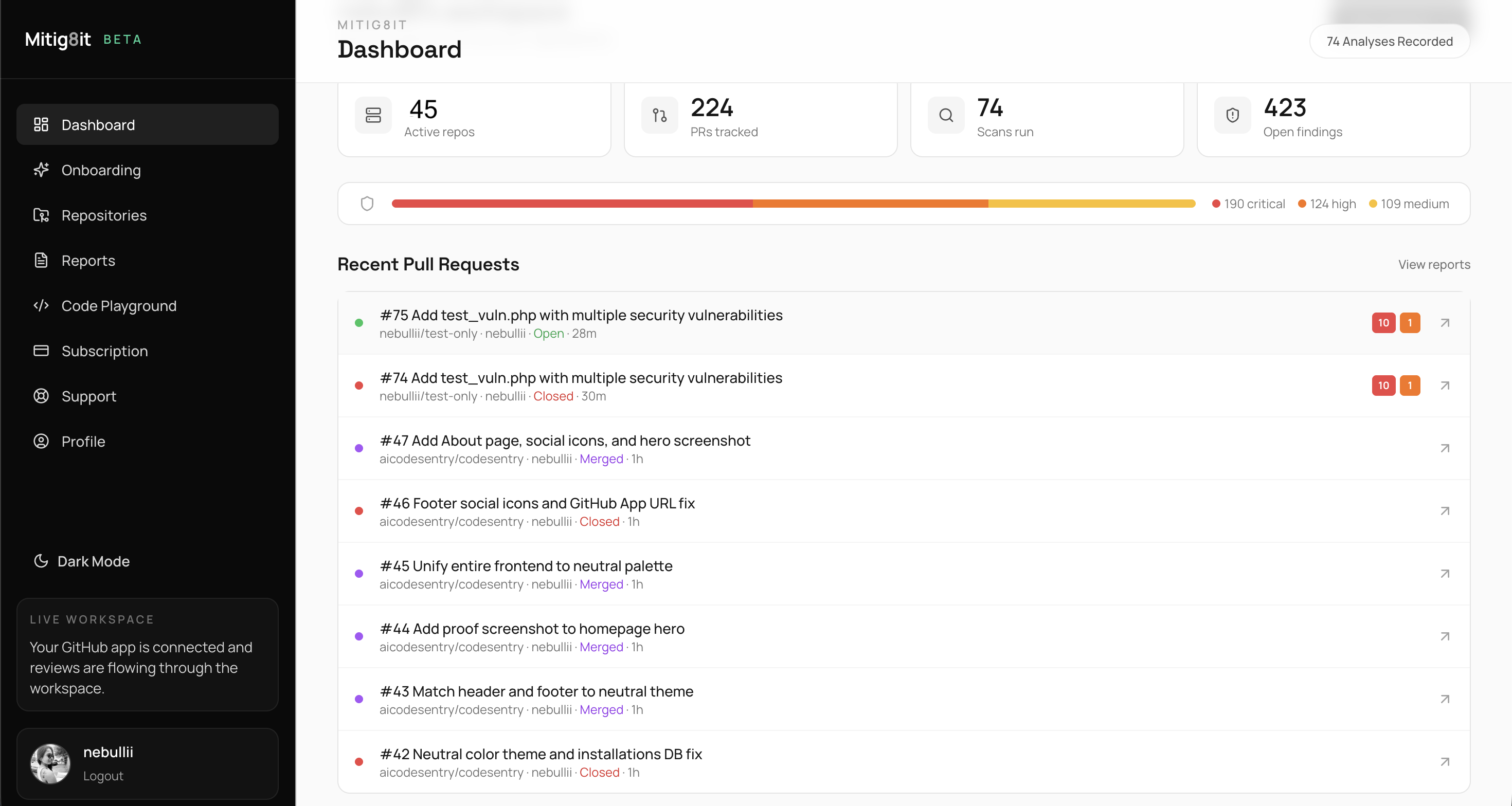Click the arrow icon on PR #42

[x=1445, y=761]
